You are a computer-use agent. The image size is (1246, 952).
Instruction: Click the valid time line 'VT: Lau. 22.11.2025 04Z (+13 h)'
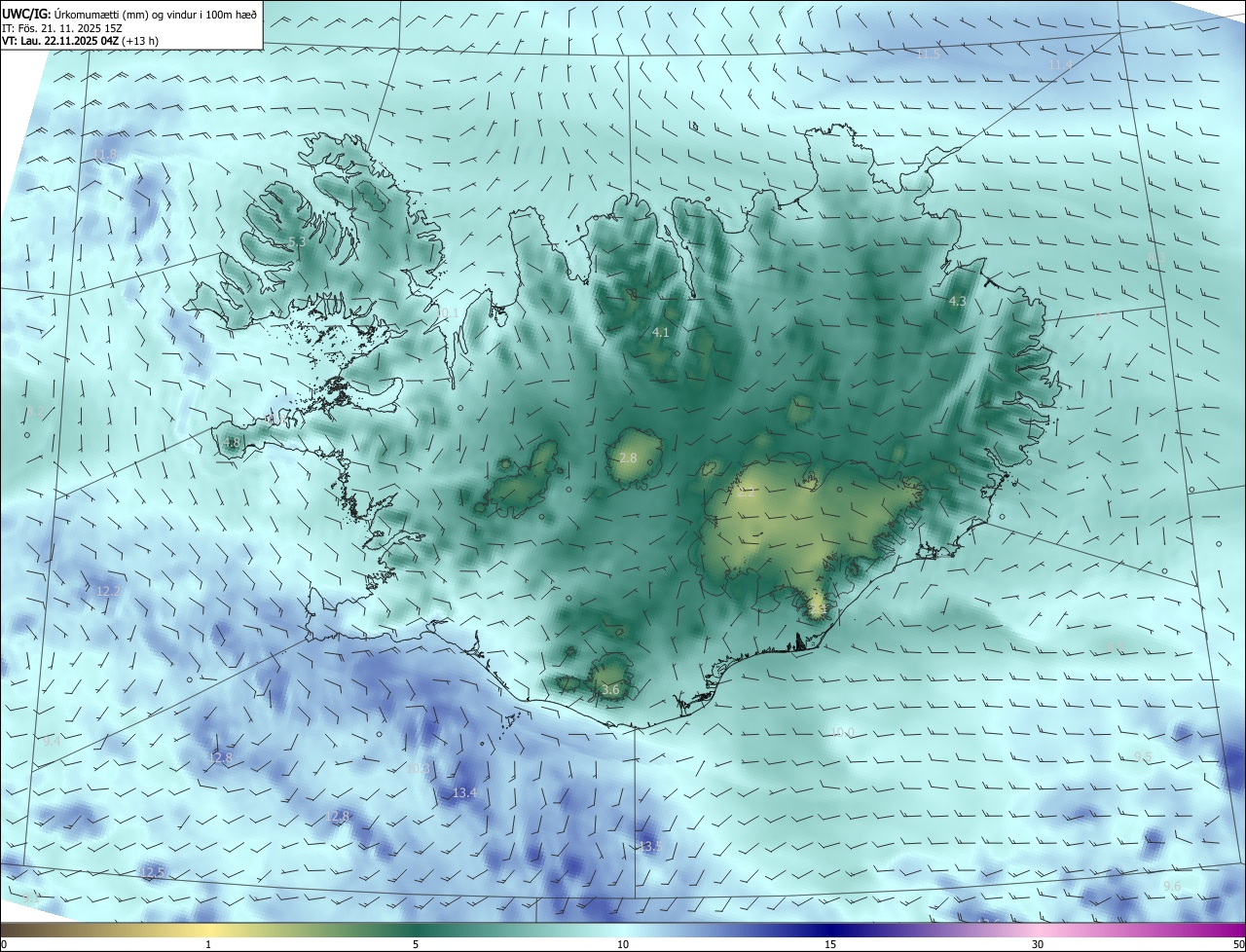tap(80, 41)
